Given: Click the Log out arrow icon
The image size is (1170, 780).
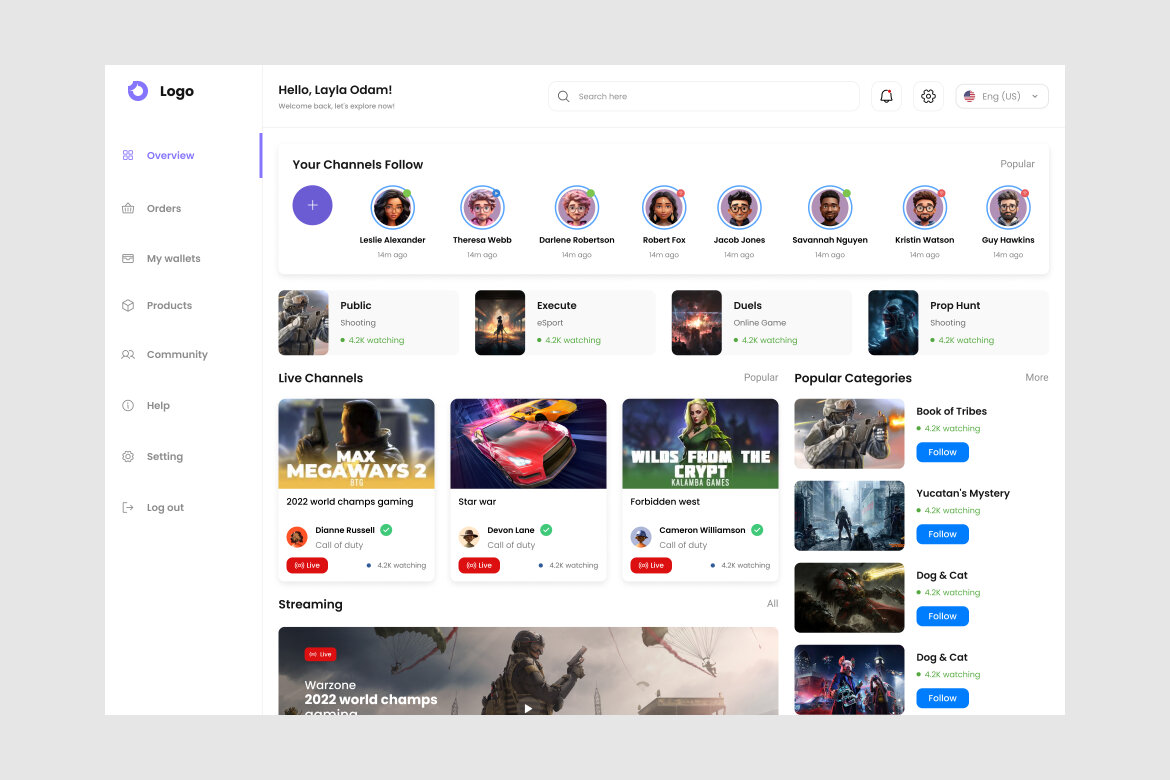Looking at the screenshot, I should (x=128, y=508).
